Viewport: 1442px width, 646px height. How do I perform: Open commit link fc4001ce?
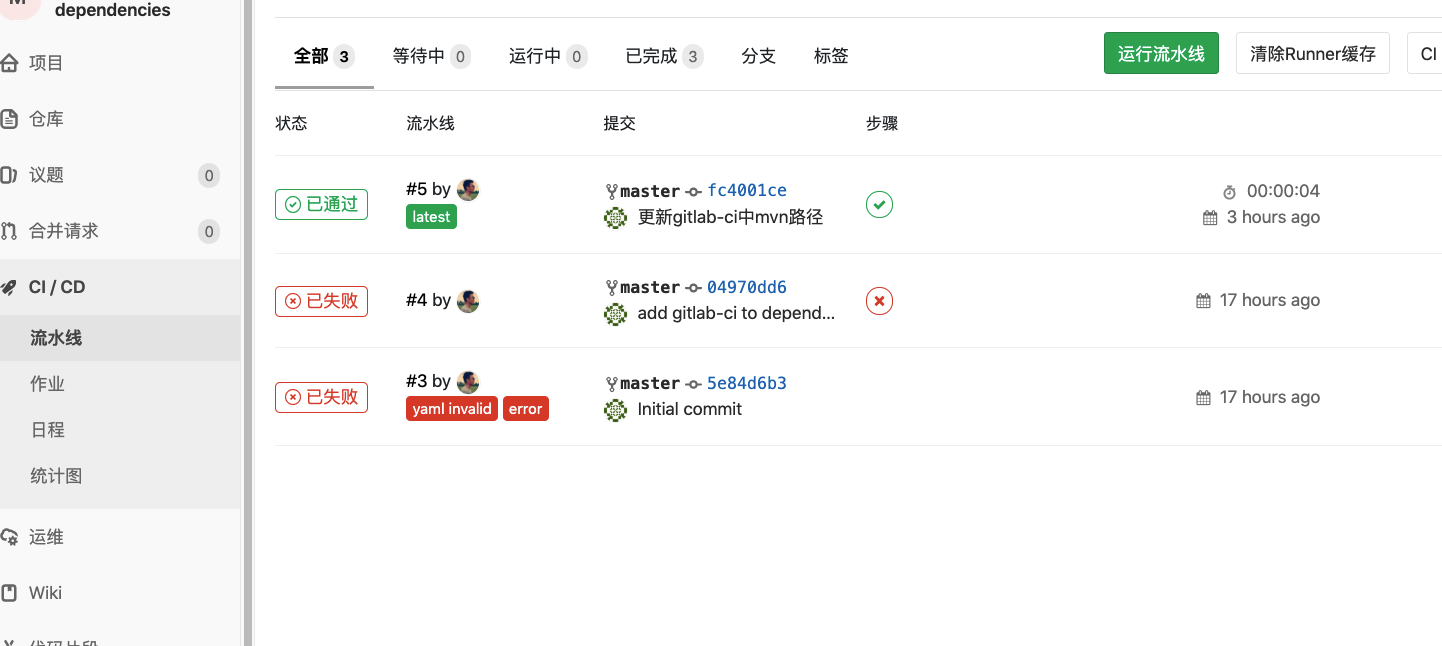[x=747, y=190]
